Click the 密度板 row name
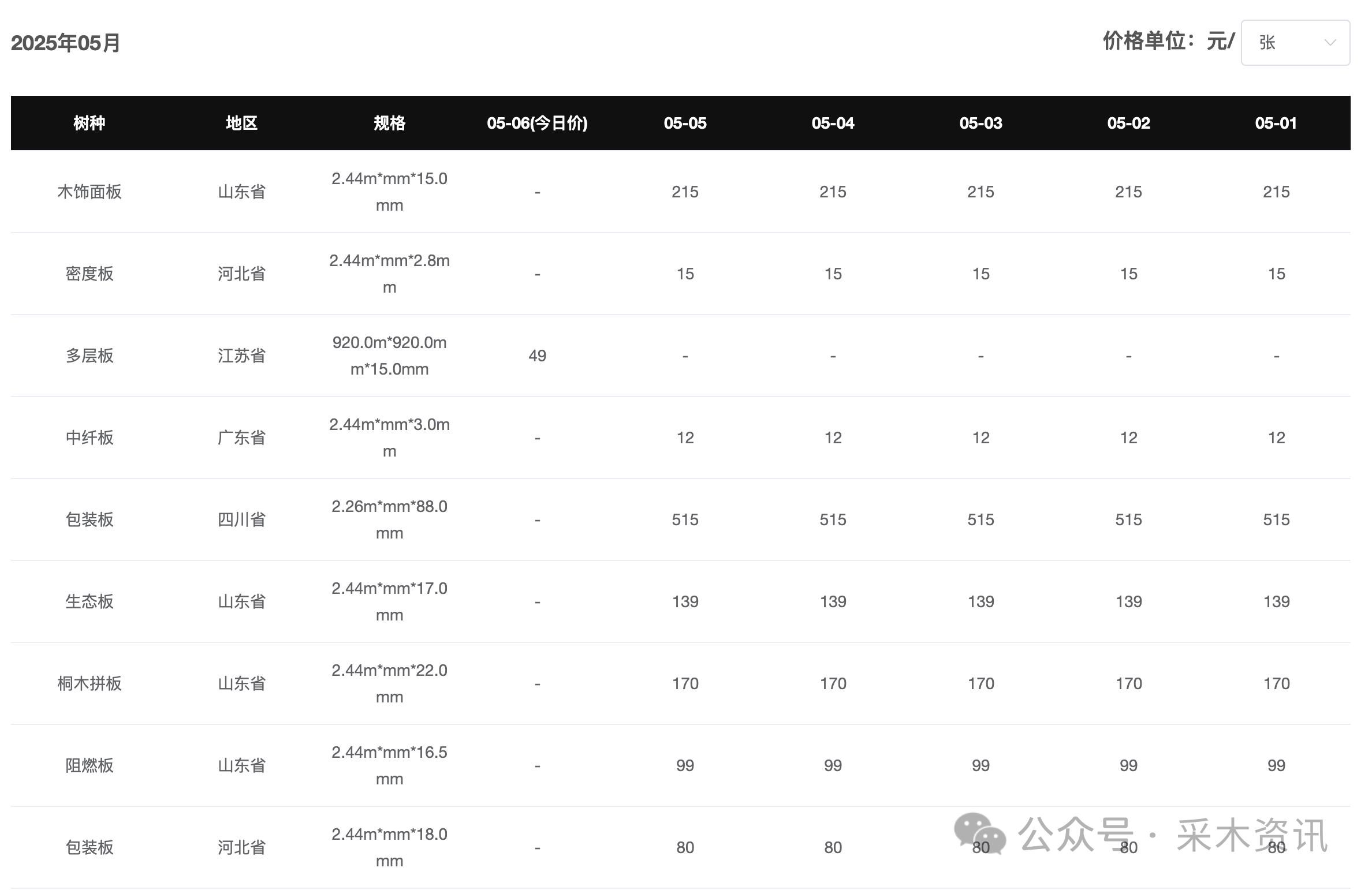1372x890 pixels. click(x=90, y=274)
